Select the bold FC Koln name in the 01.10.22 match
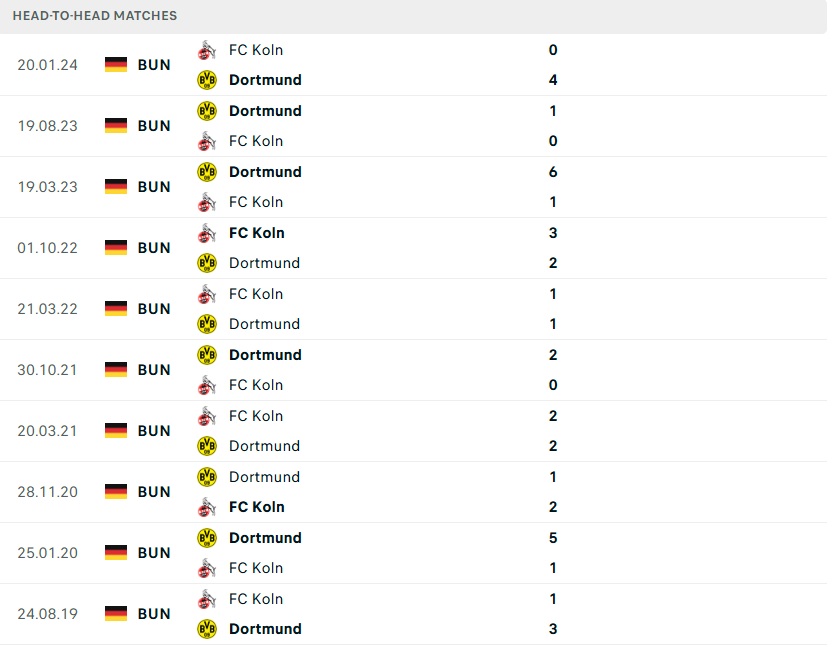Image resolution: width=838 pixels, height=647 pixels. [257, 233]
